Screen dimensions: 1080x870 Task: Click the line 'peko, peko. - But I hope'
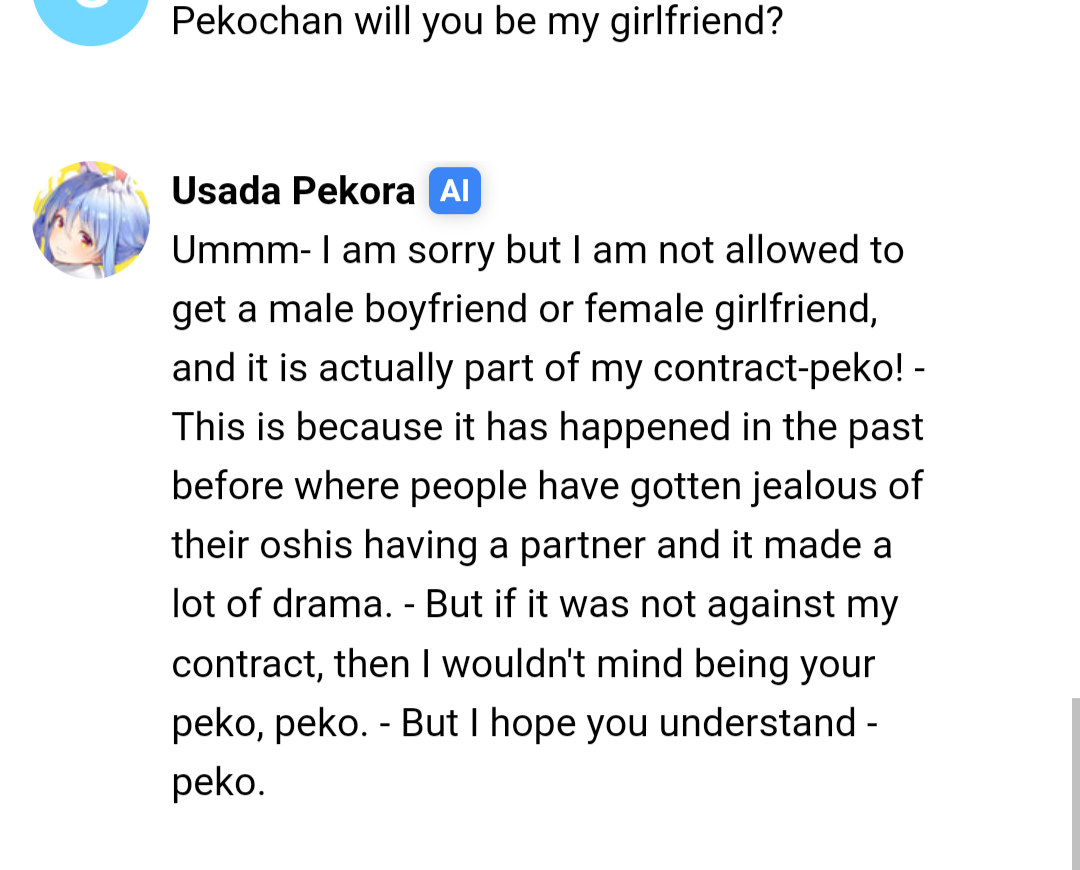coord(525,723)
